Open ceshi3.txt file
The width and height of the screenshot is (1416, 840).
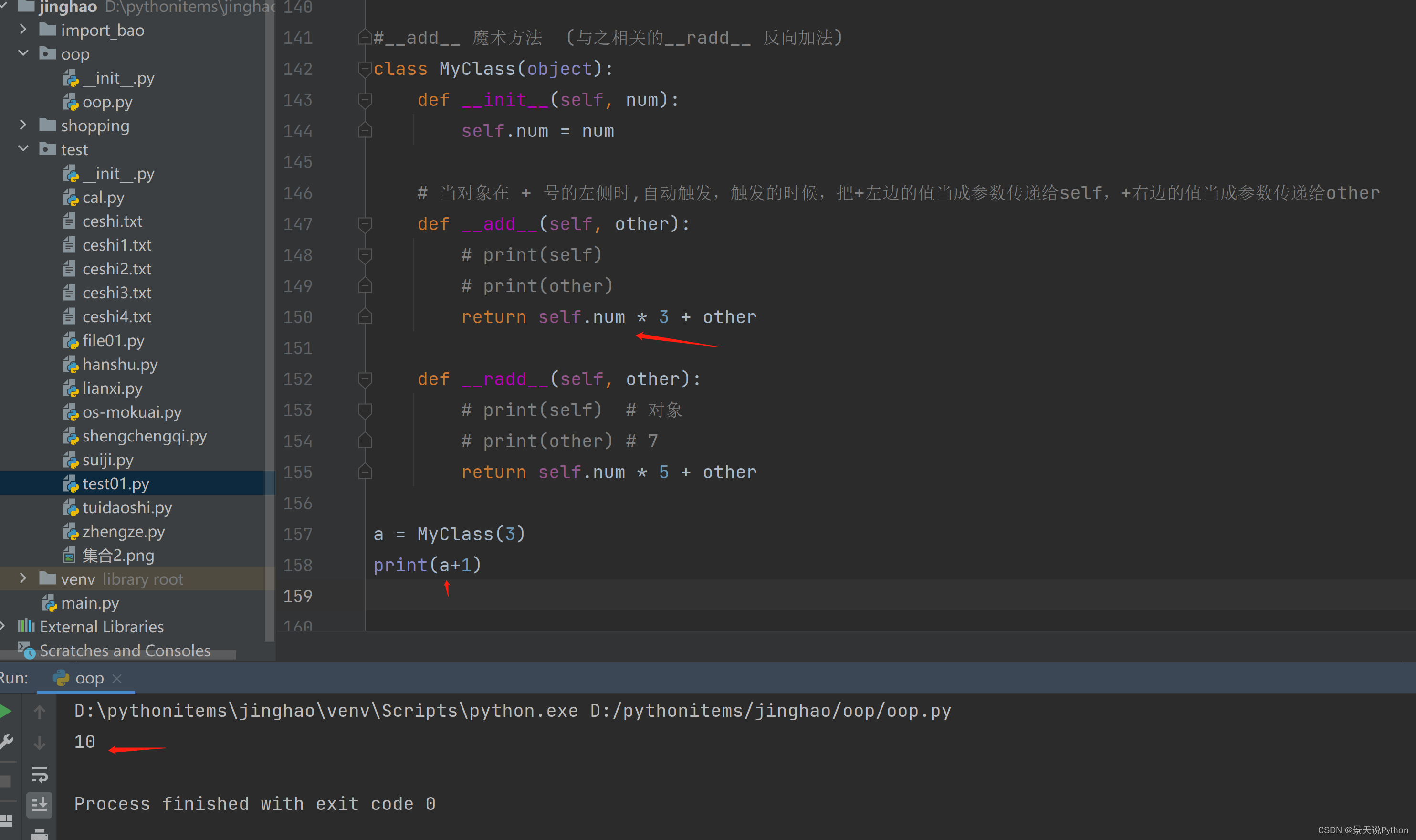pos(116,293)
